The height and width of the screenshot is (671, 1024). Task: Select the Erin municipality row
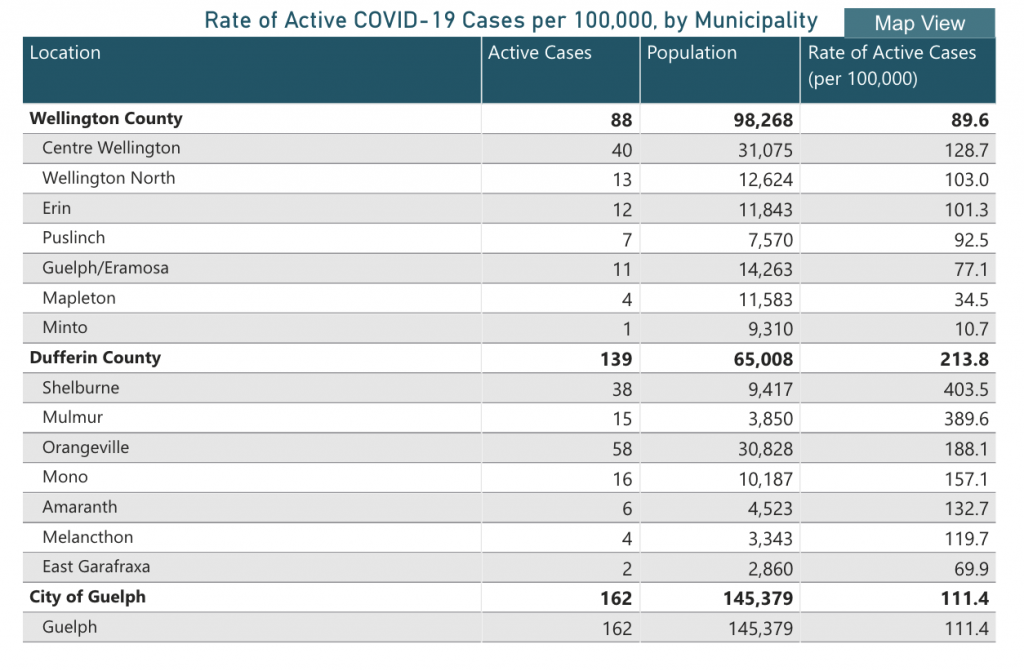[x=57, y=208]
